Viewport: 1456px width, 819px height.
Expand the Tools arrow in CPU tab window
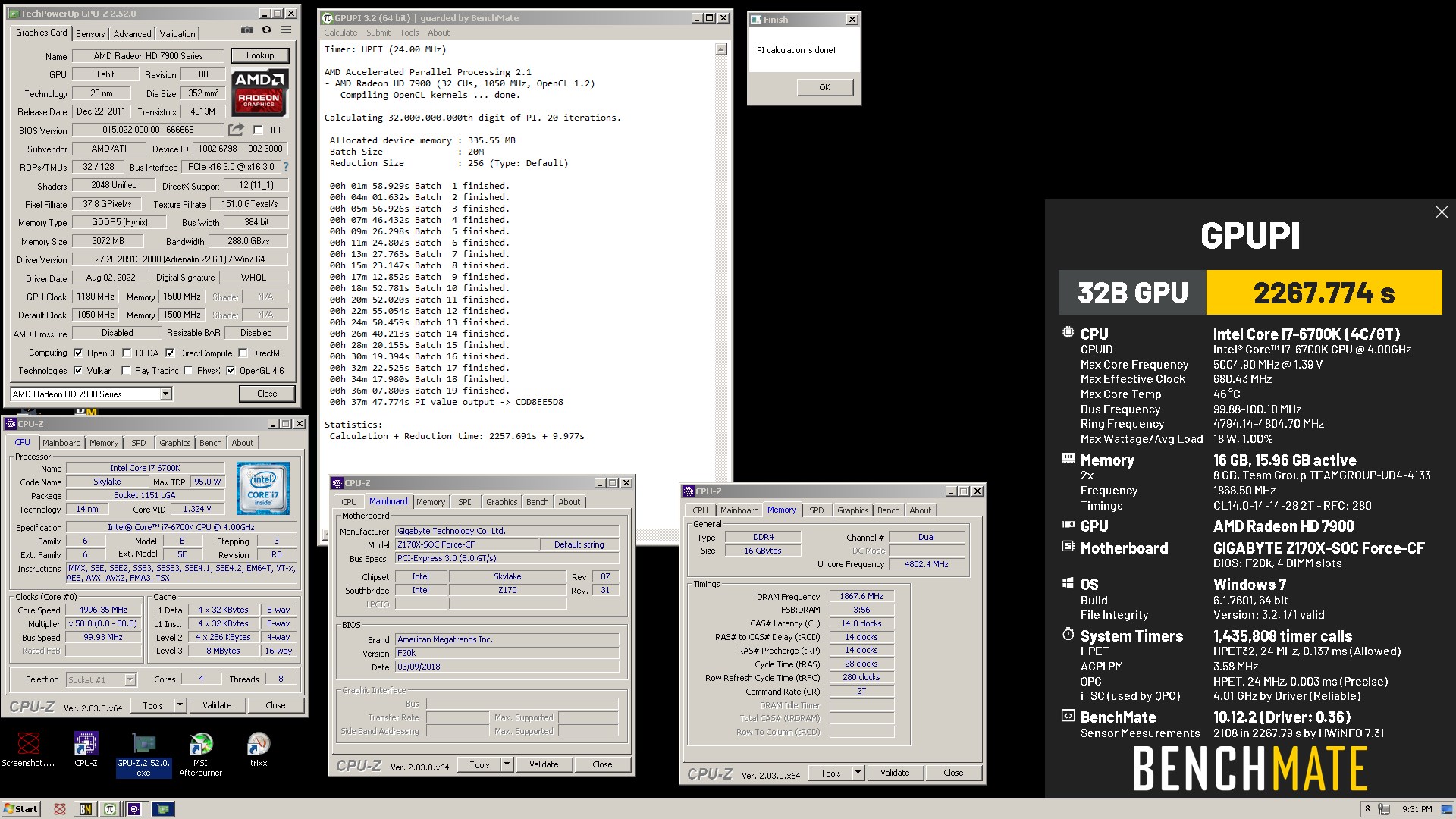click(x=180, y=705)
